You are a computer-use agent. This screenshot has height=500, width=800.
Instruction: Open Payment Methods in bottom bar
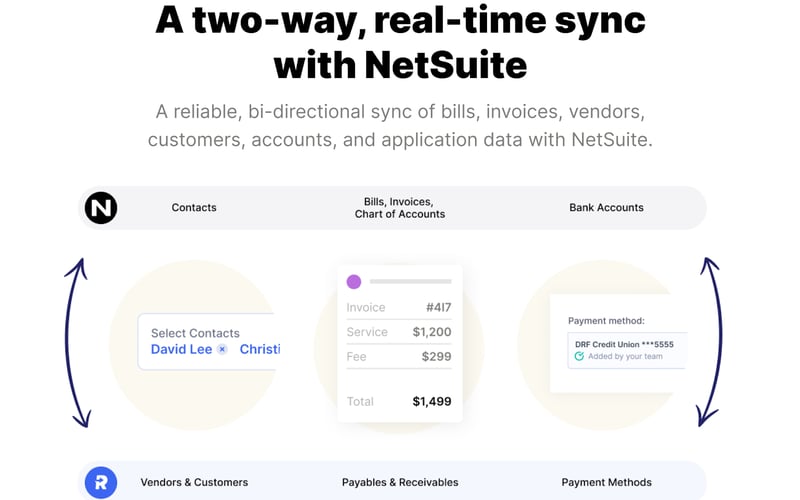coord(606,482)
